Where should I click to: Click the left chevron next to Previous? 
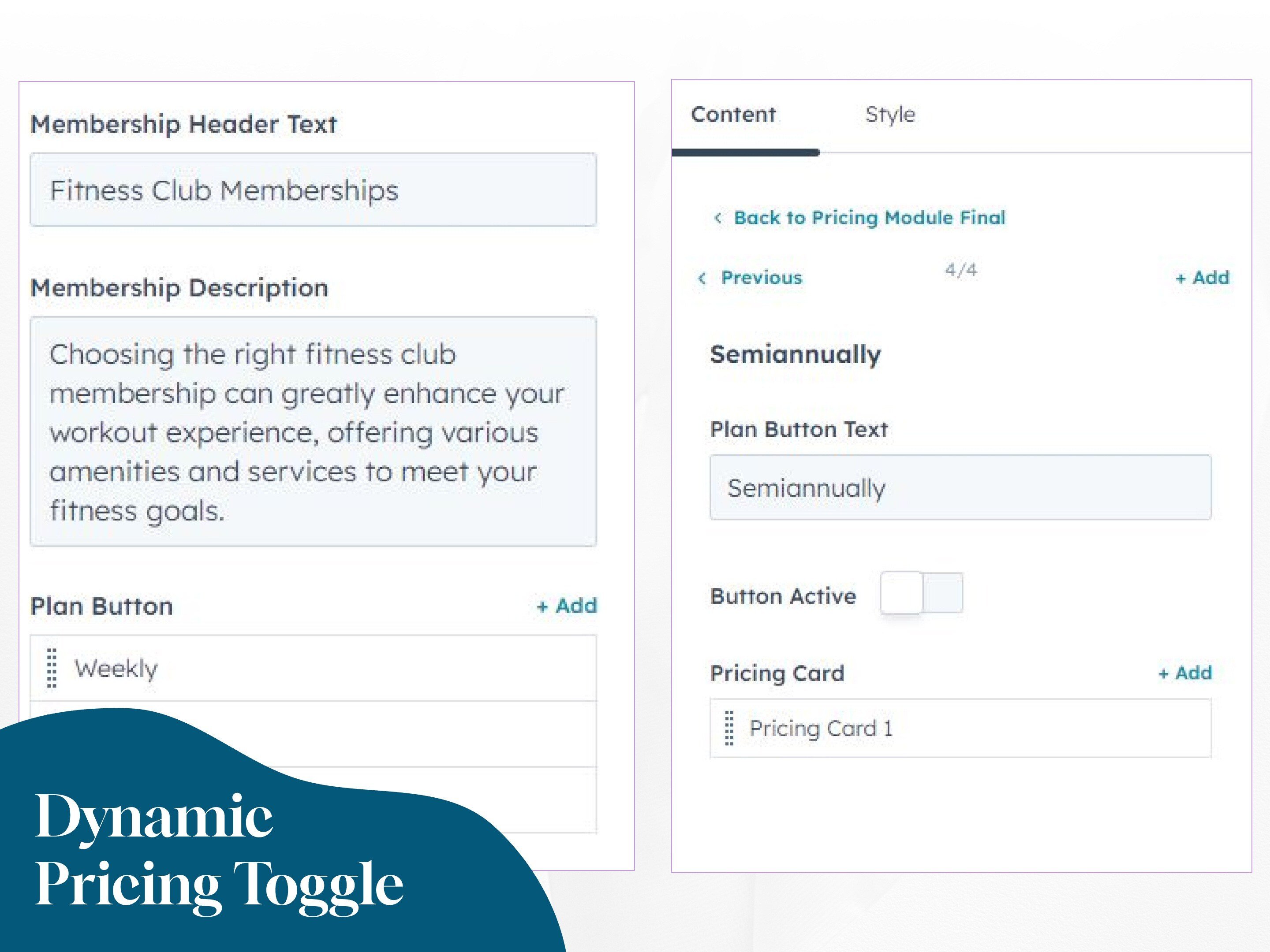[x=702, y=279]
